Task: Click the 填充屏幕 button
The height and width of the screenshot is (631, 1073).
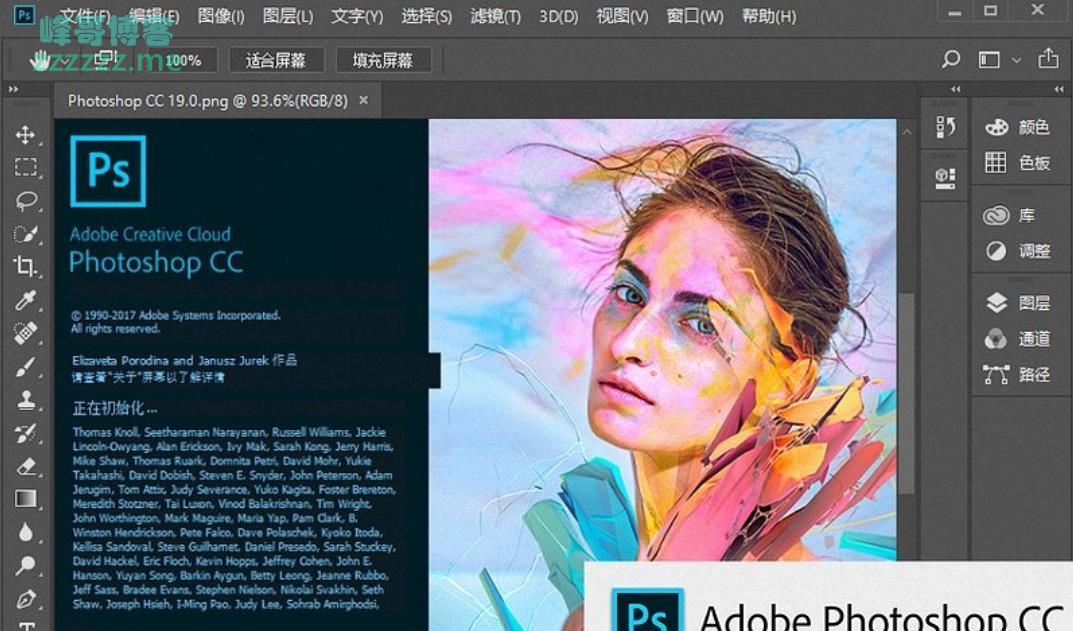Action: (383, 60)
